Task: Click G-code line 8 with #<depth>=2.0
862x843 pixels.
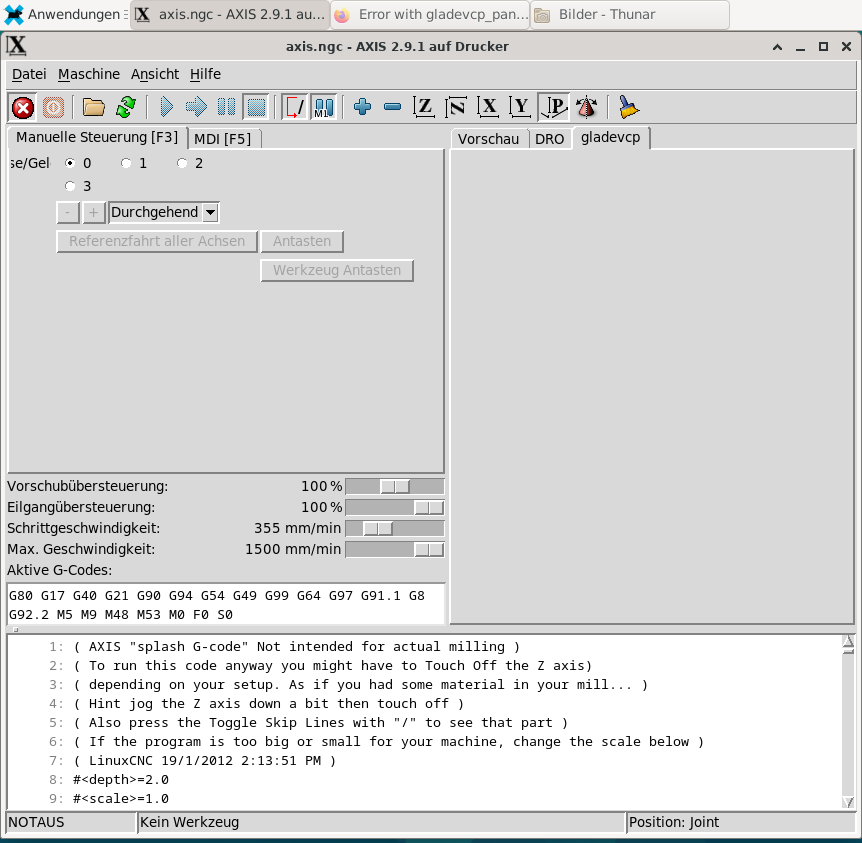Action: [x=121, y=780]
